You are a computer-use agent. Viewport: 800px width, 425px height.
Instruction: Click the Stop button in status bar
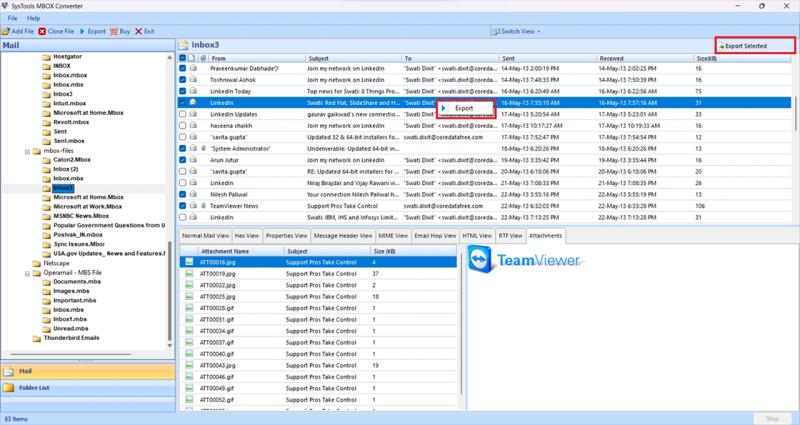coord(772,419)
